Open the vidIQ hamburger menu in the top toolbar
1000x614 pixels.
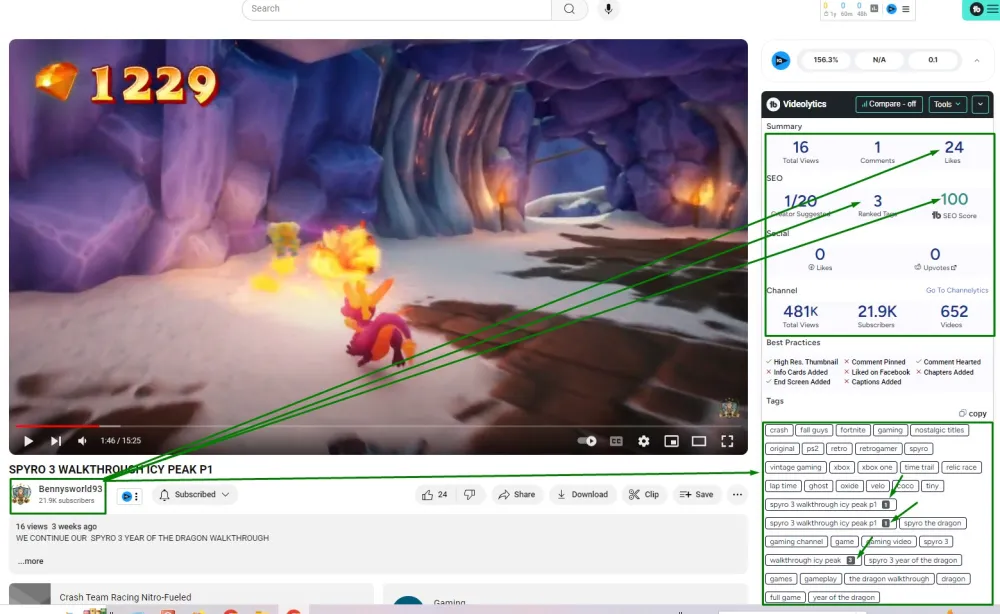pyautogui.click(x=906, y=9)
